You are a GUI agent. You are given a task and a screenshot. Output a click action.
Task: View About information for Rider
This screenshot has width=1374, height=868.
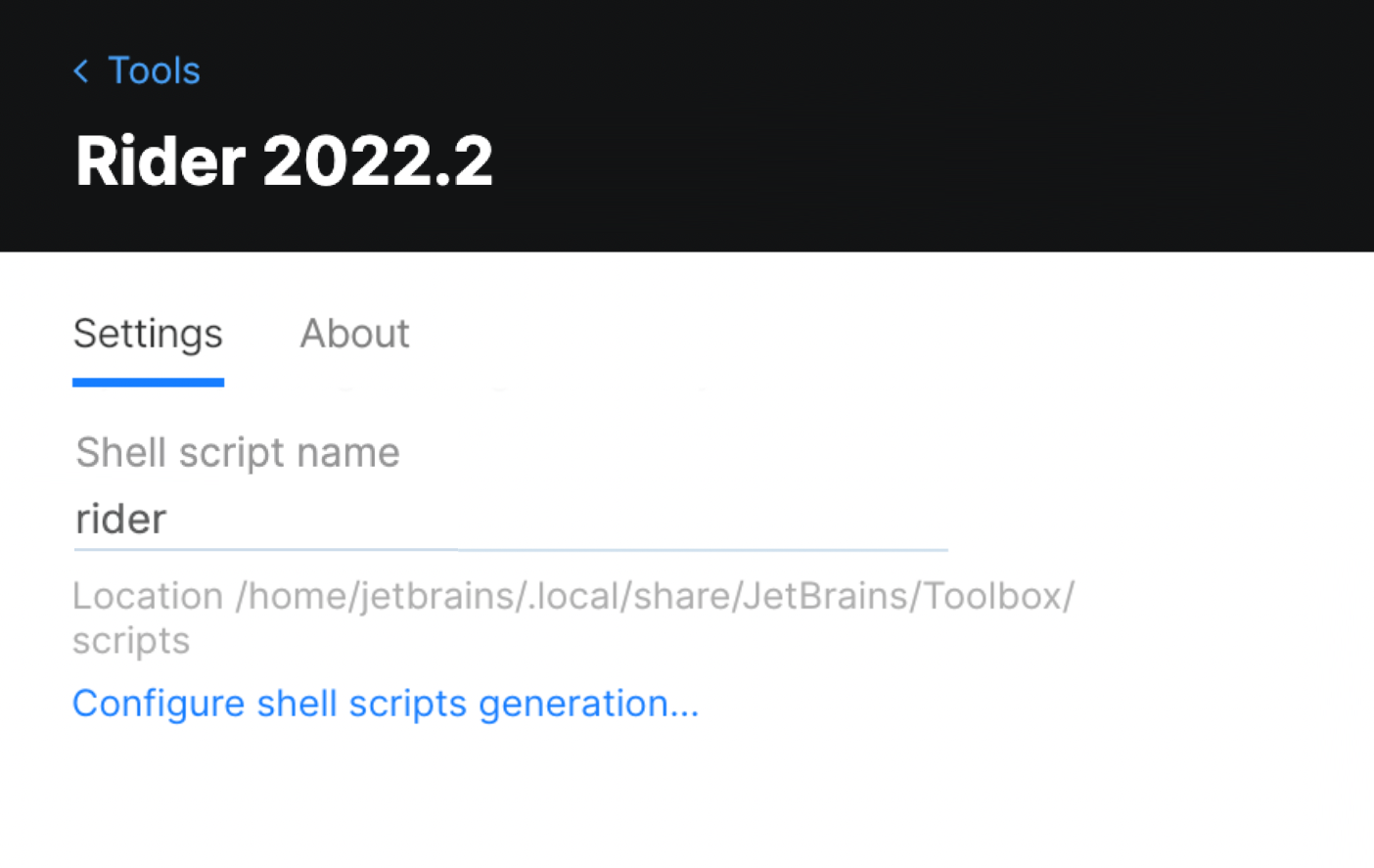click(354, 334)
